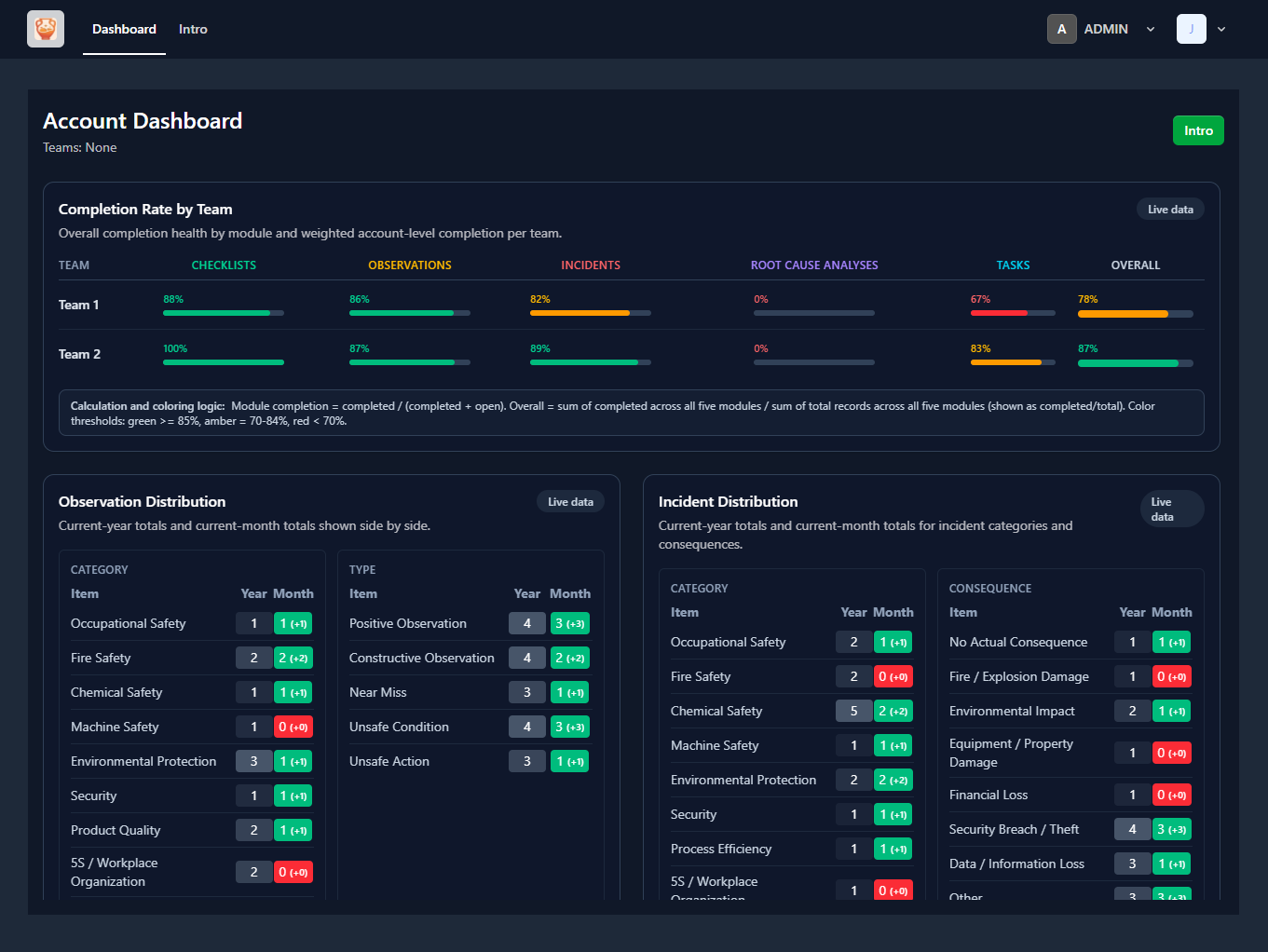Click the user J avatar
Screen dimensions: 1268x952
pyautogui.click(x=1191, y=29)
